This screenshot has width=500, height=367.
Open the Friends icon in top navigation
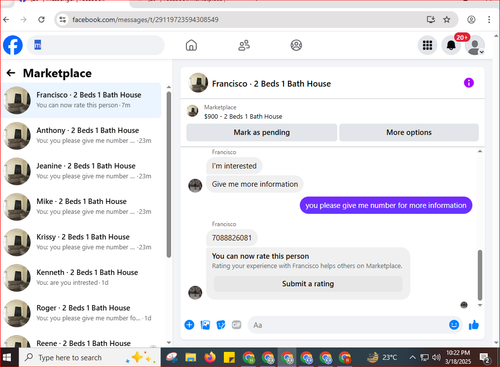[244, 45]
